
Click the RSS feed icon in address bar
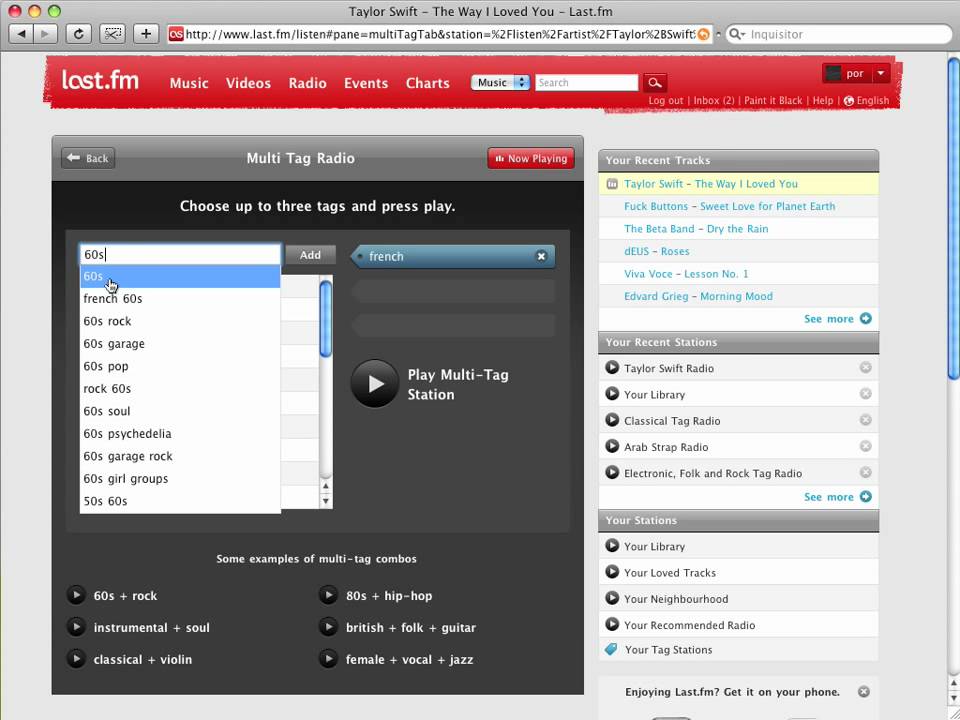[x=703, y=34]
